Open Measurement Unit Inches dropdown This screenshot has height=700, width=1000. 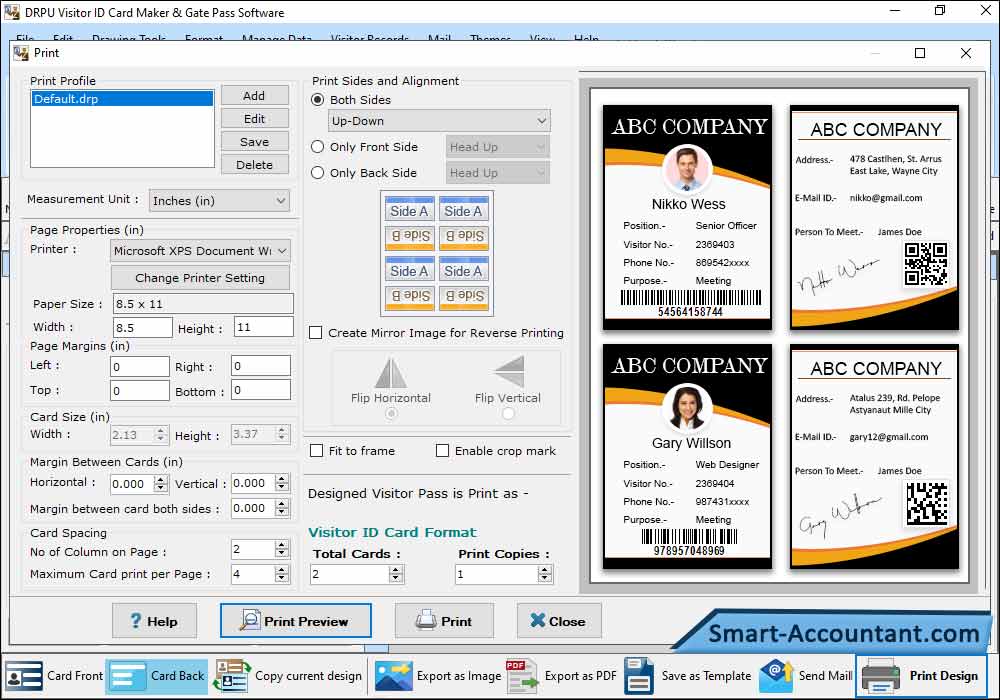pos(219,201)
